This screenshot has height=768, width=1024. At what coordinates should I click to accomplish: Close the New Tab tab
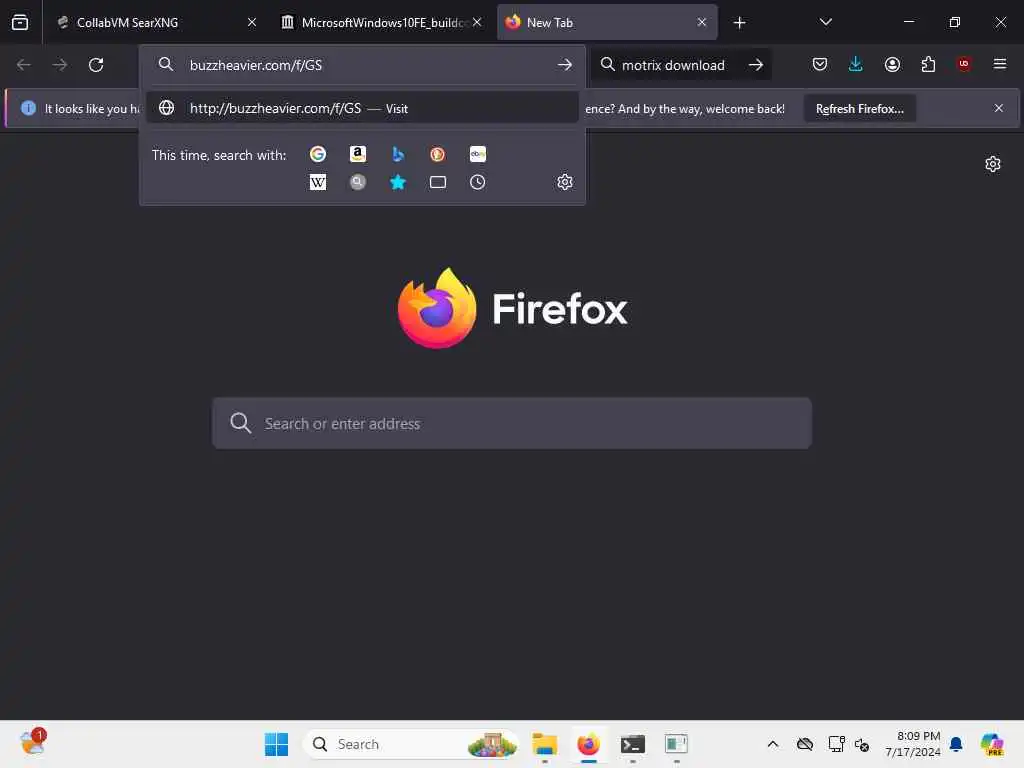point(701,22)
